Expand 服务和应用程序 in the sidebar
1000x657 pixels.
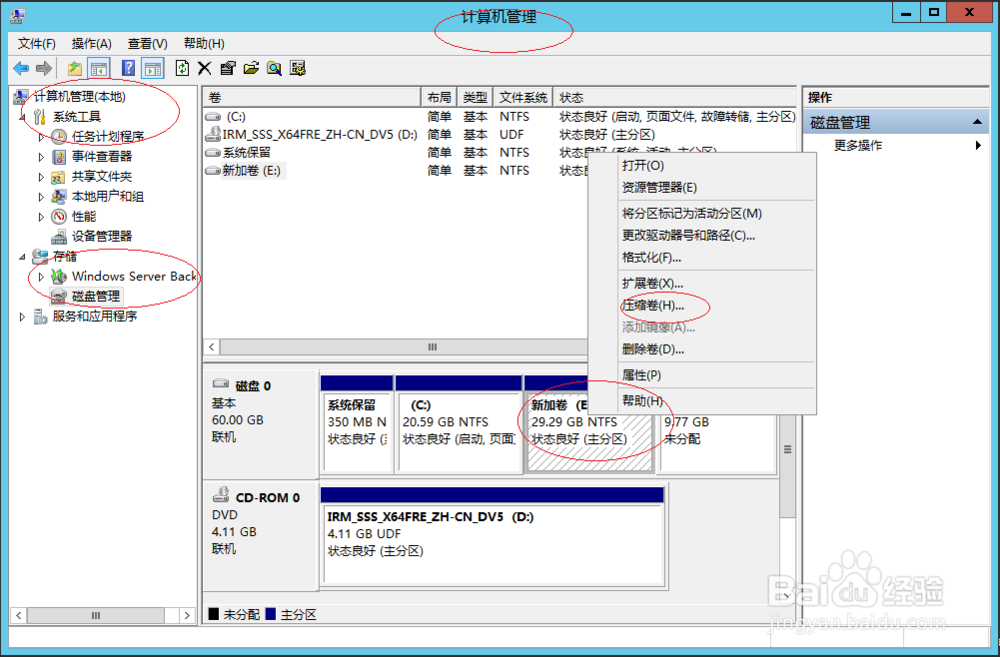coord(21,316)
